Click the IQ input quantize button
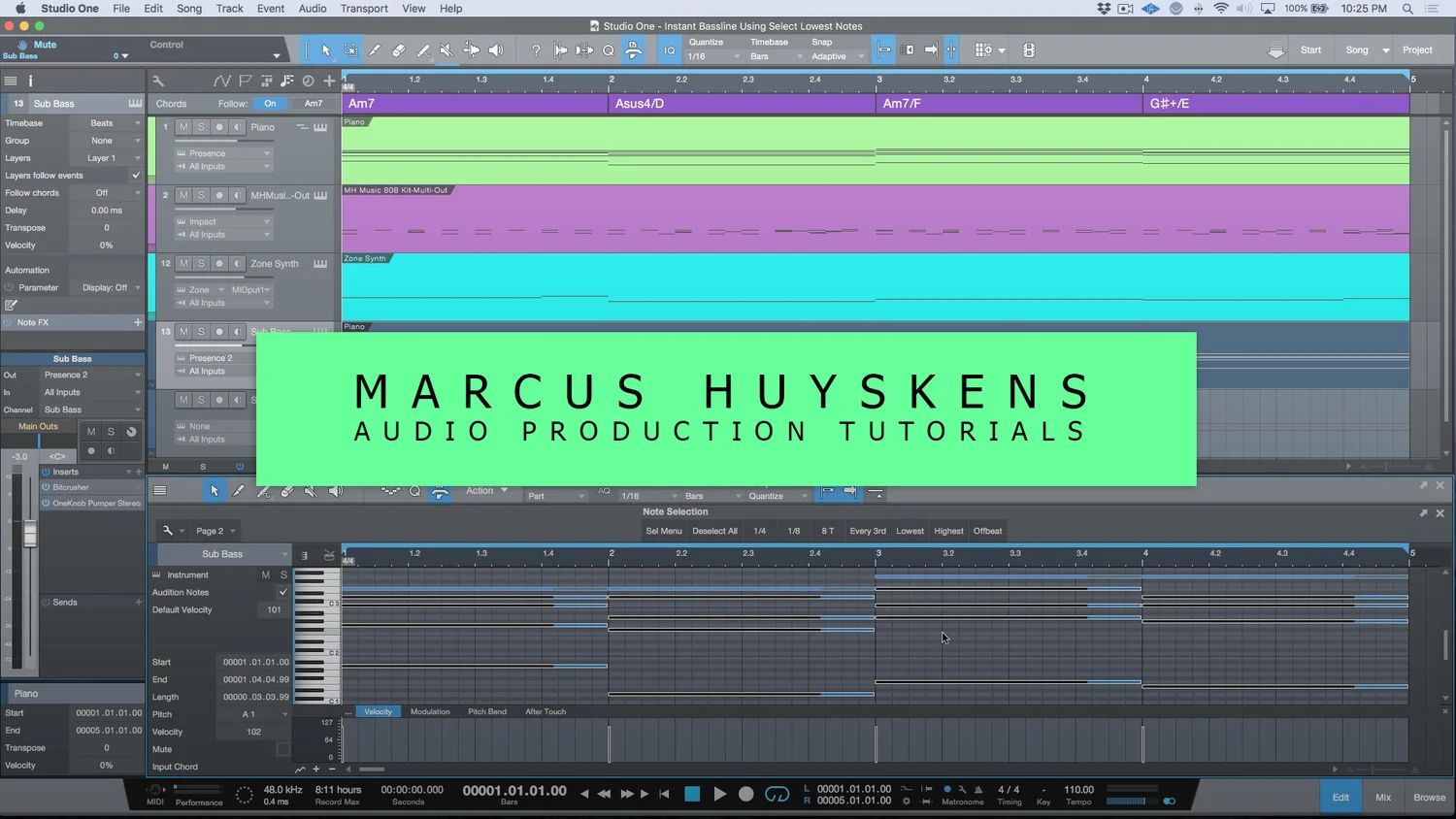 tap(670, 50)
